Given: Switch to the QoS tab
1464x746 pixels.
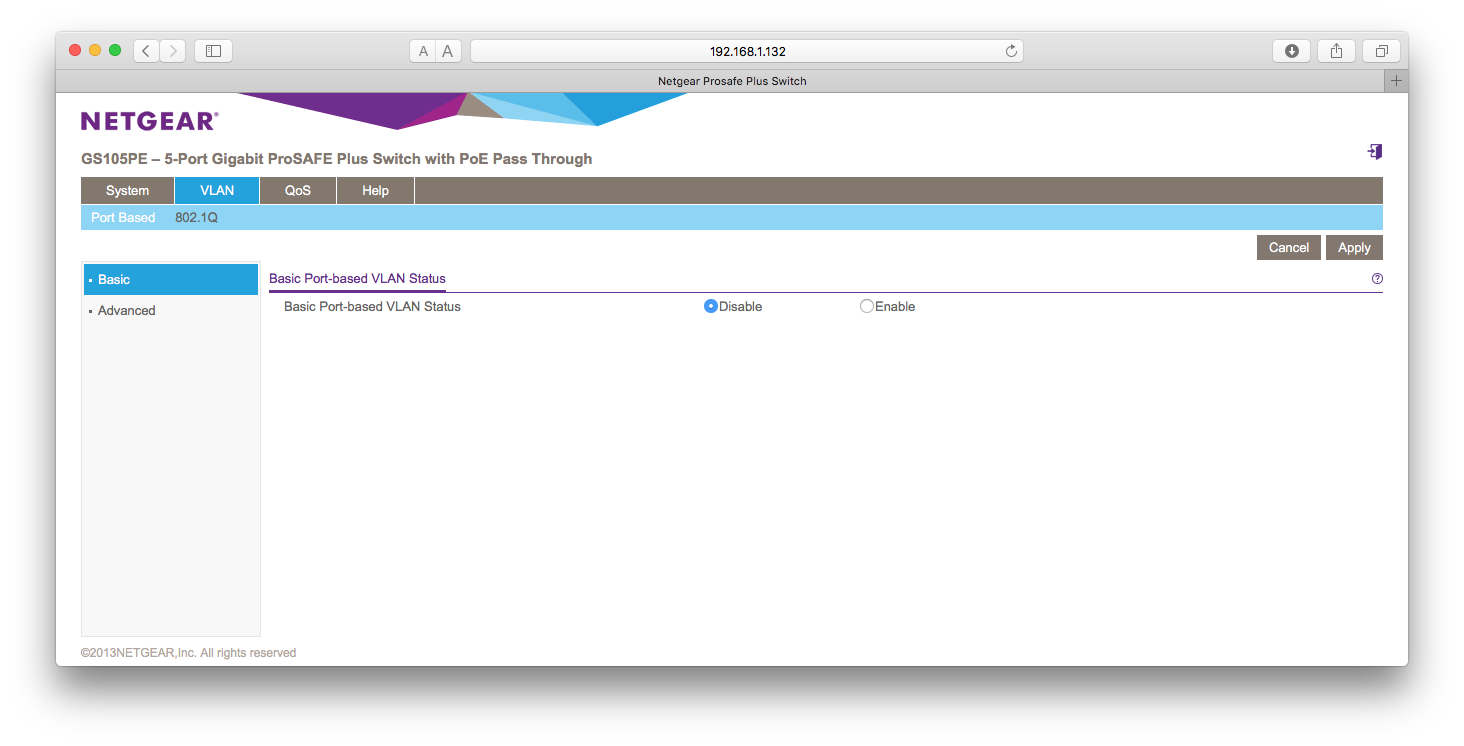Looking at the screenshot, I should pyautogui.click(x=297, y=191).
